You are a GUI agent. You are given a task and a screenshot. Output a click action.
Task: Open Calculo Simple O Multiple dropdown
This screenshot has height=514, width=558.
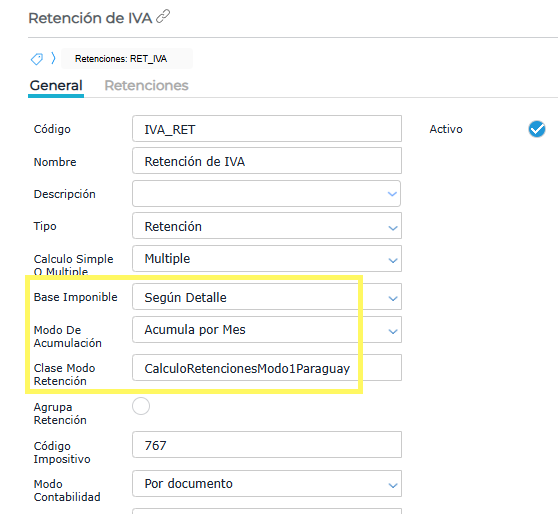point(267,258)
